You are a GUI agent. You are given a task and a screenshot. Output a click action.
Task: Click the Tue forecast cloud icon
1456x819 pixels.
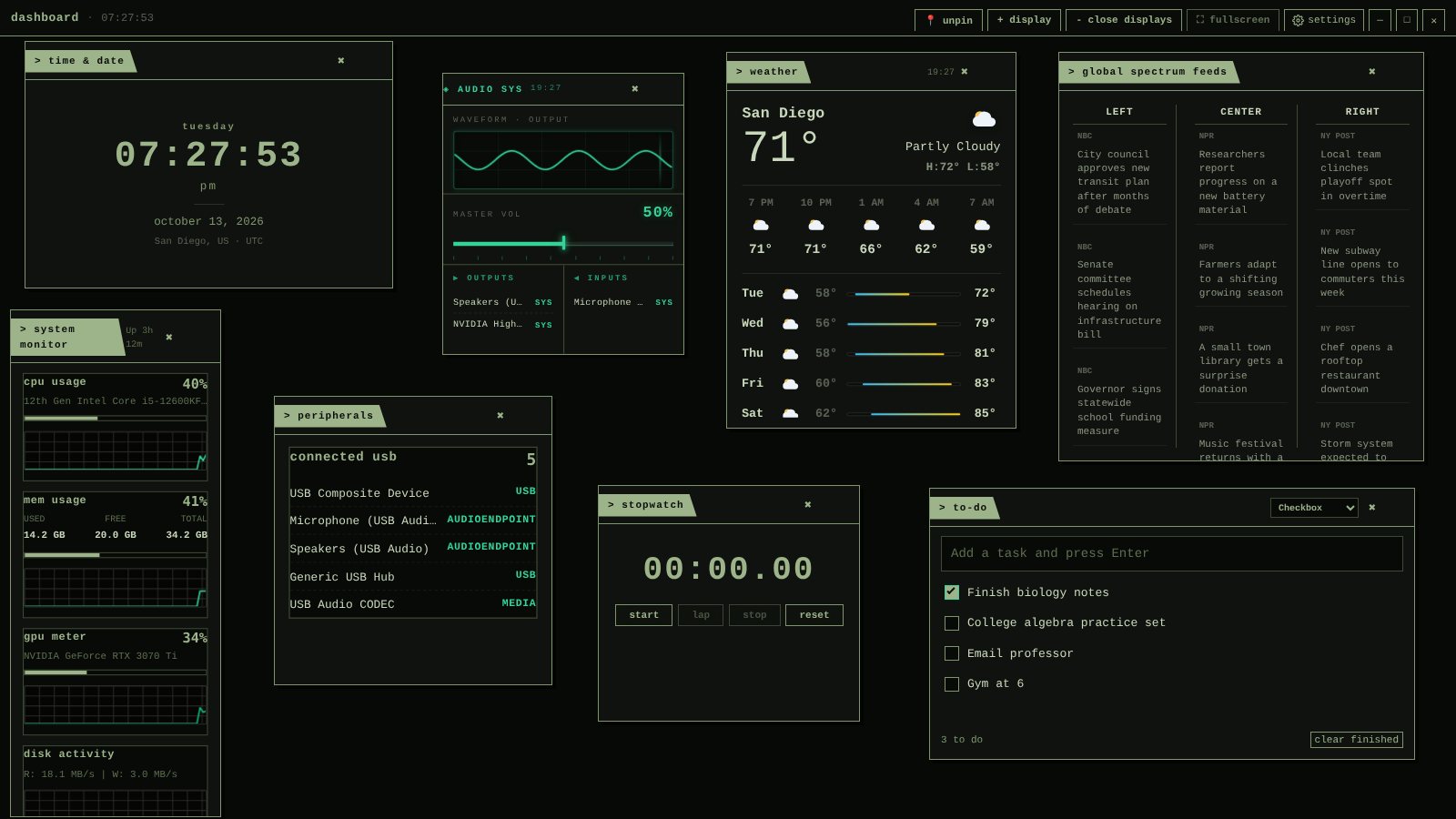[791, 294]
